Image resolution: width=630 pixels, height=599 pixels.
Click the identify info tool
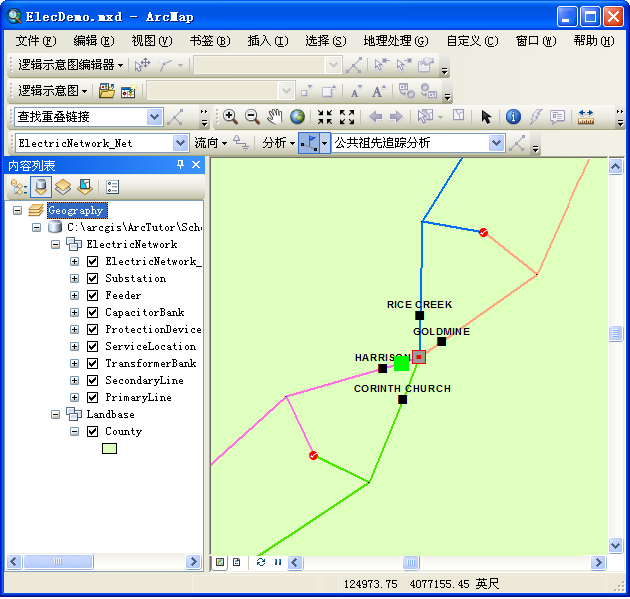click(x=513, y=117)
